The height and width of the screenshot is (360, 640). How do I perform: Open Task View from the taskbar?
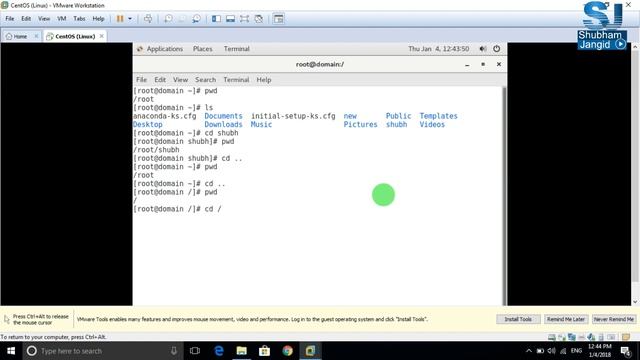[195, 351]
